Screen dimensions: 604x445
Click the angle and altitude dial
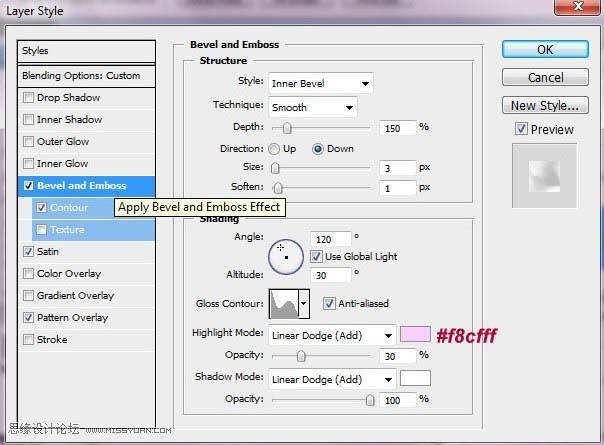click(x=286, y=257)
